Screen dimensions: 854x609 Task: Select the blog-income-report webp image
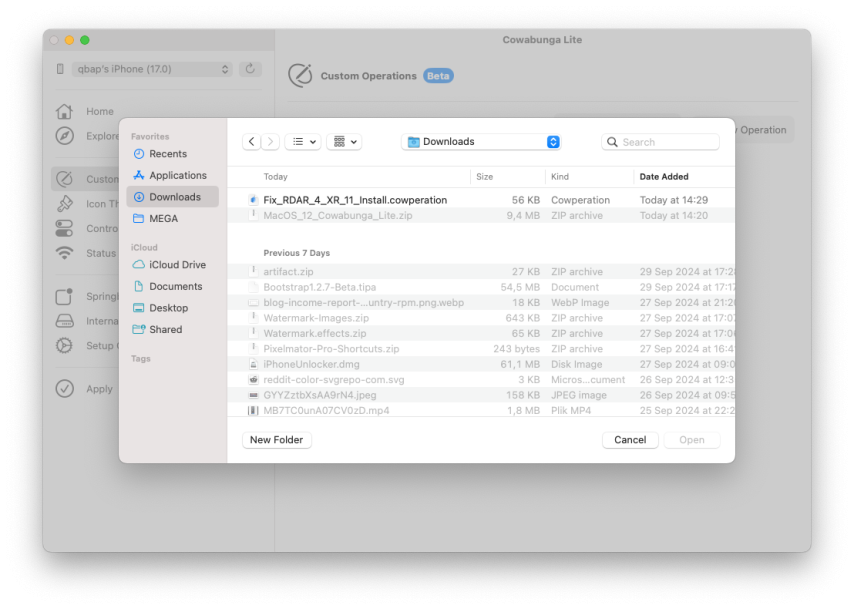pyautogui.click(x=481, y=302)
